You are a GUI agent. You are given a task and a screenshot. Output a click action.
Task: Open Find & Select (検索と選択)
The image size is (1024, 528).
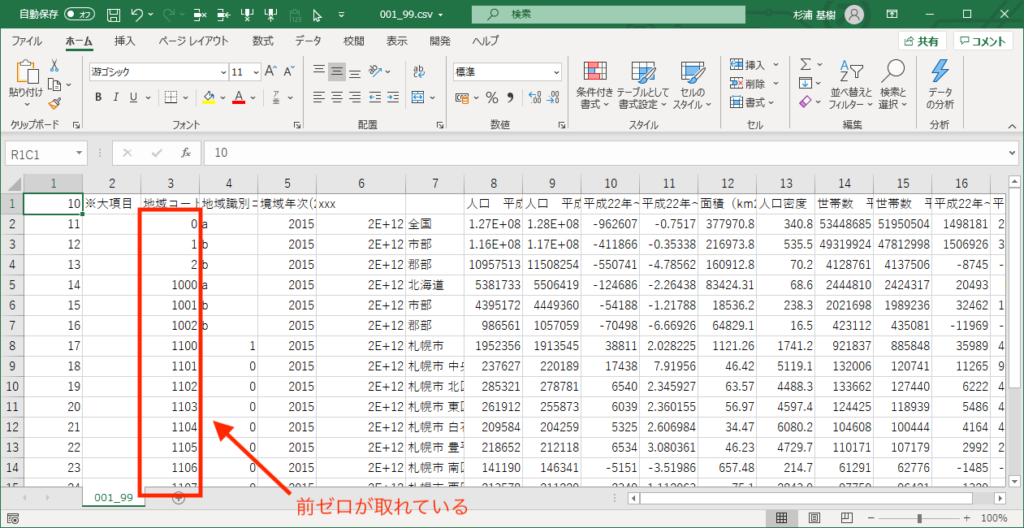click(893, 84)
